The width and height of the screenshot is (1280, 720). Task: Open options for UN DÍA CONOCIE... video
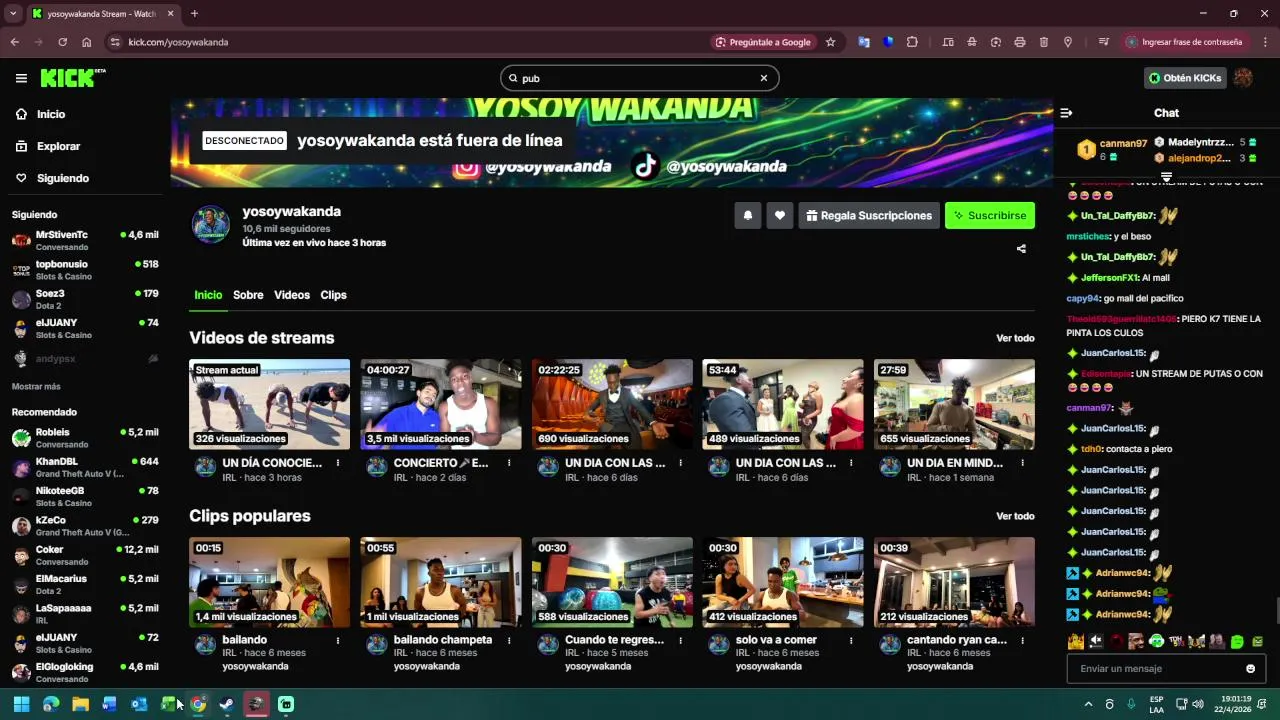pyautogui.click(x=338, y=463)
